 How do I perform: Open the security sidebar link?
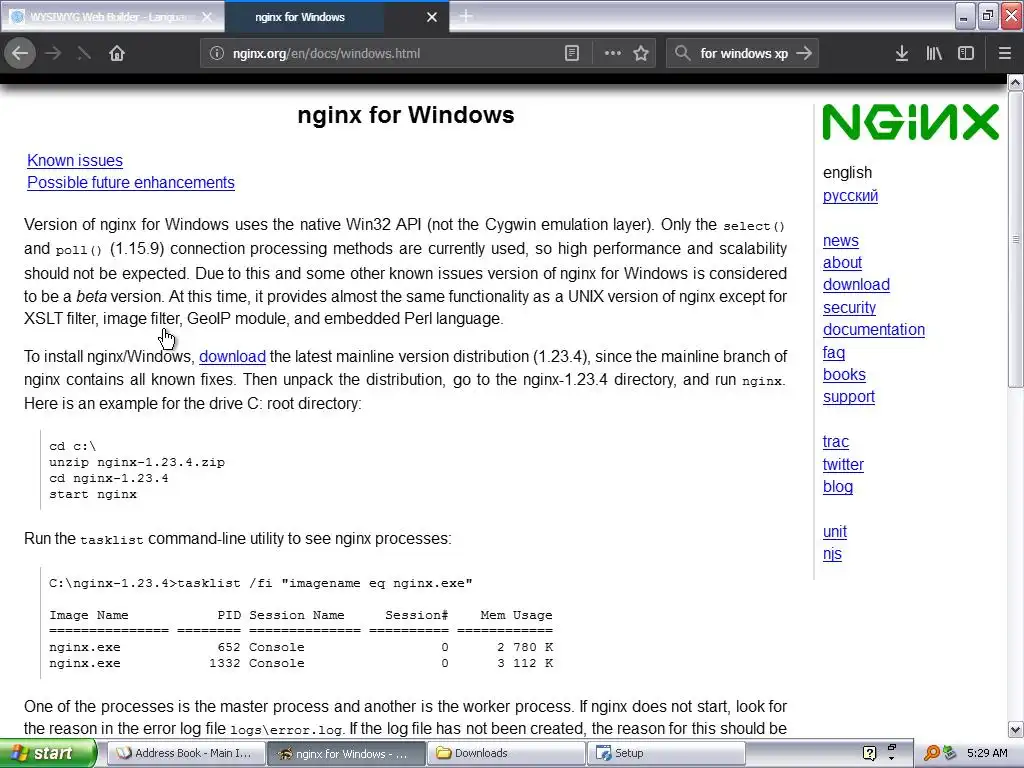coord(850,308)
